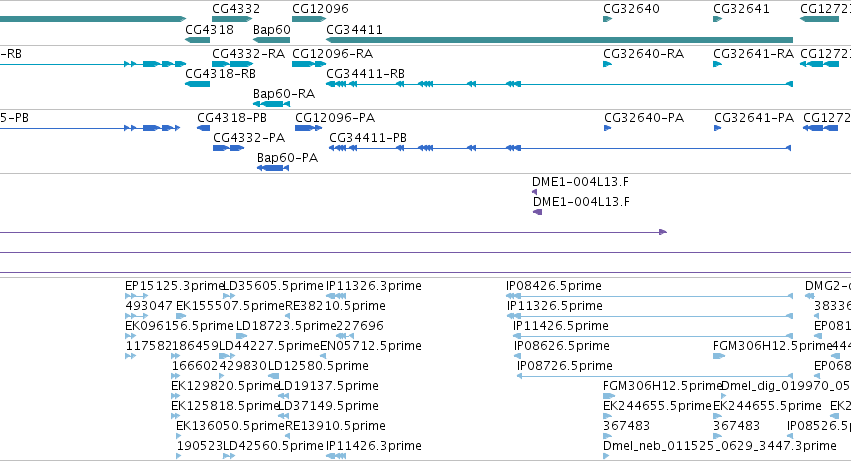
Task: Select protein CG4318-PB label
Action: pos(232,118)
